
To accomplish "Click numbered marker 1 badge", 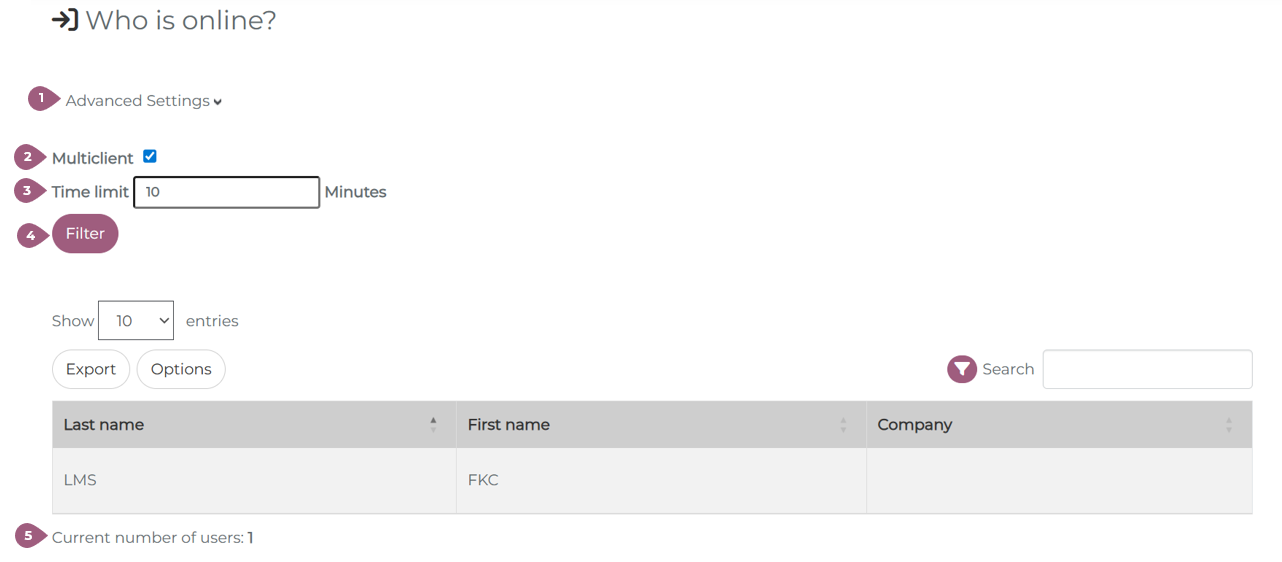I will (41, 98).
